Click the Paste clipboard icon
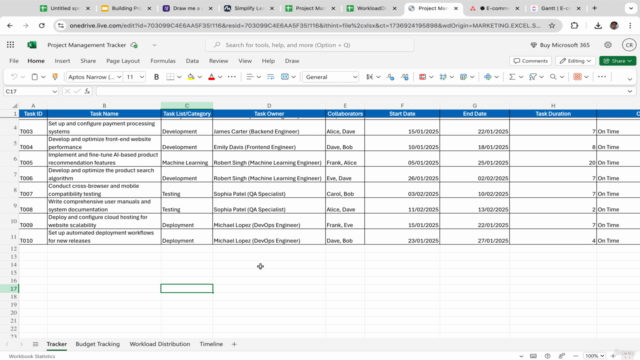The image size is (640, 360). click(35, 77)
